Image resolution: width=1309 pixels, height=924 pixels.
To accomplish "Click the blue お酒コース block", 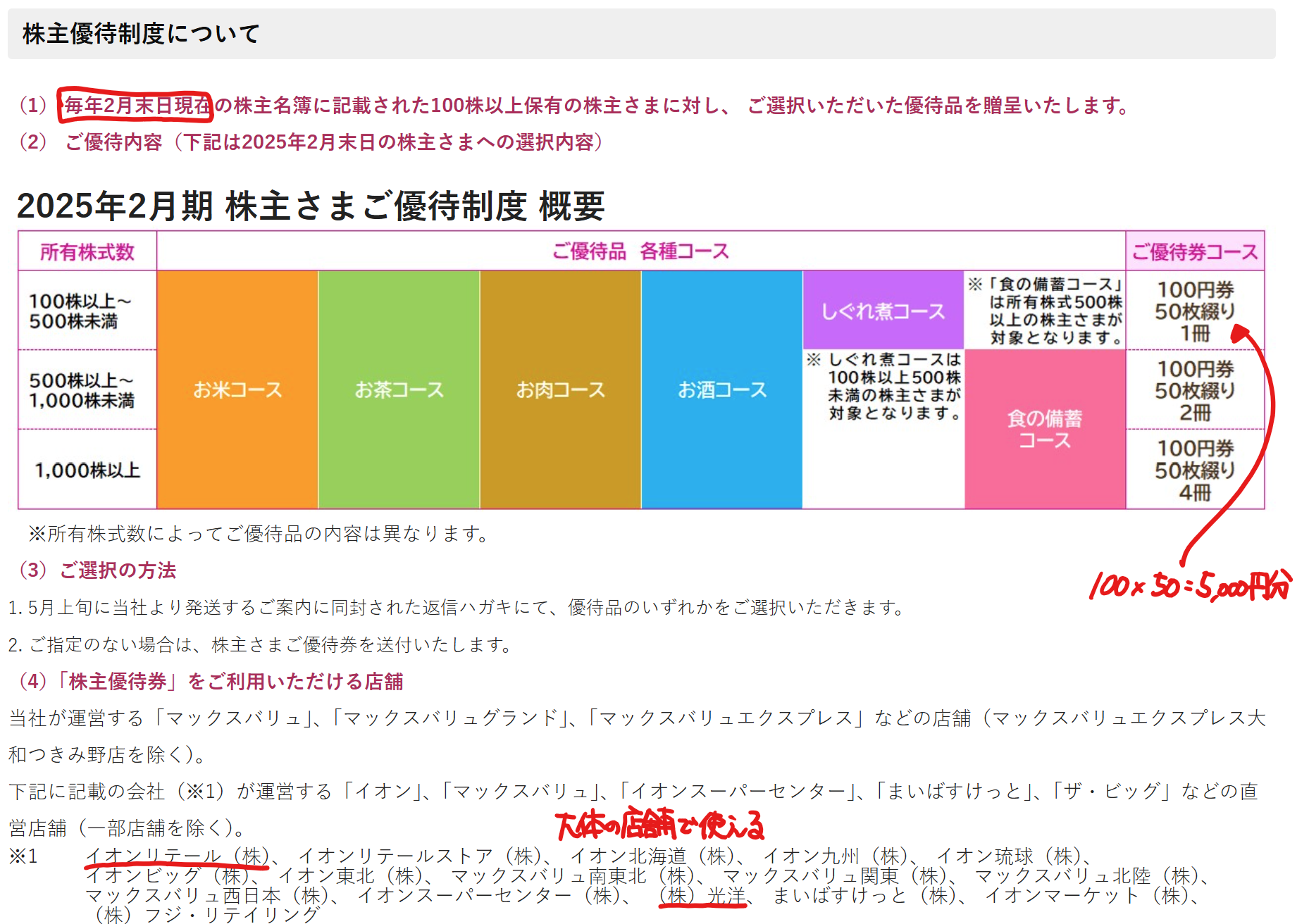I will [x=722, y=389].
